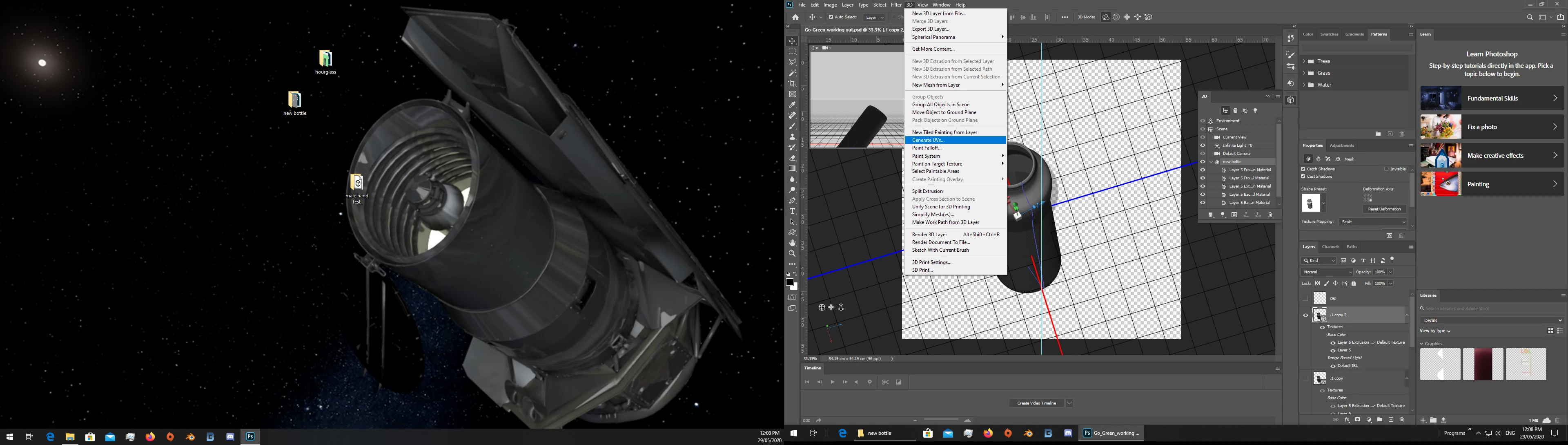1568x445 pixels.
Task: Select the Zoom tool in toolbar
Action: tap(792, 253)
